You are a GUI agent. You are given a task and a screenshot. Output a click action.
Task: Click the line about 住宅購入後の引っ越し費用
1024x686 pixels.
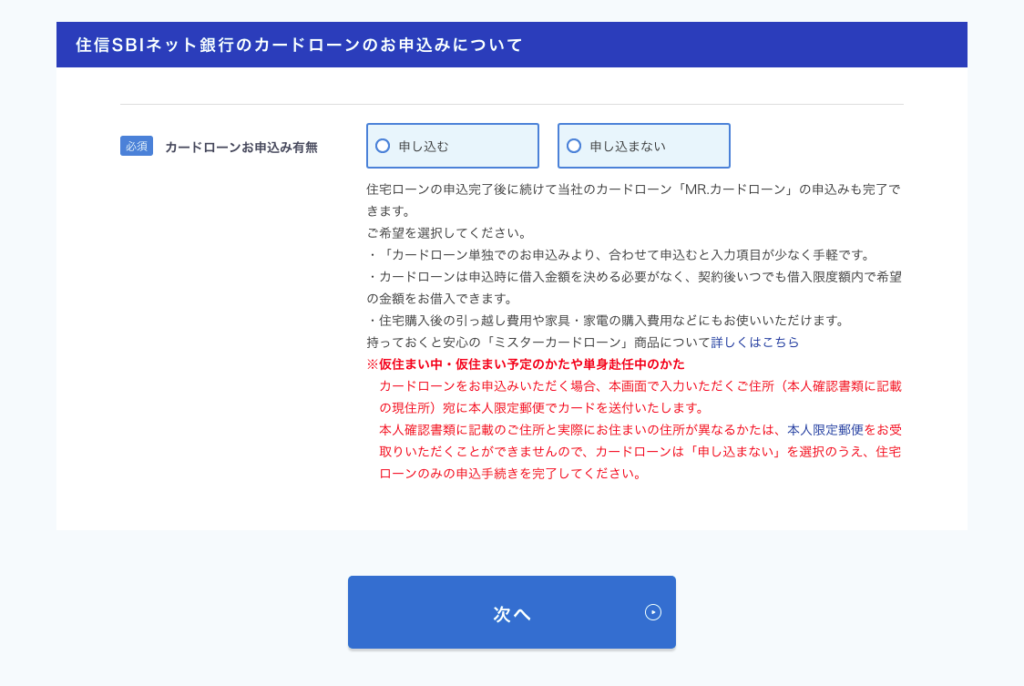click(607, 320)
